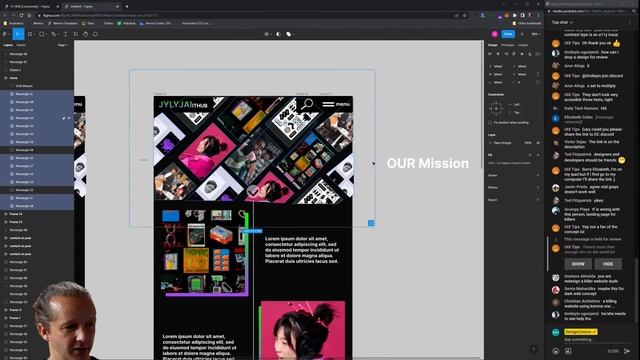The image size is (640, 360).
Task: Select the Hand tool
Action: click(x=85, y=34)
